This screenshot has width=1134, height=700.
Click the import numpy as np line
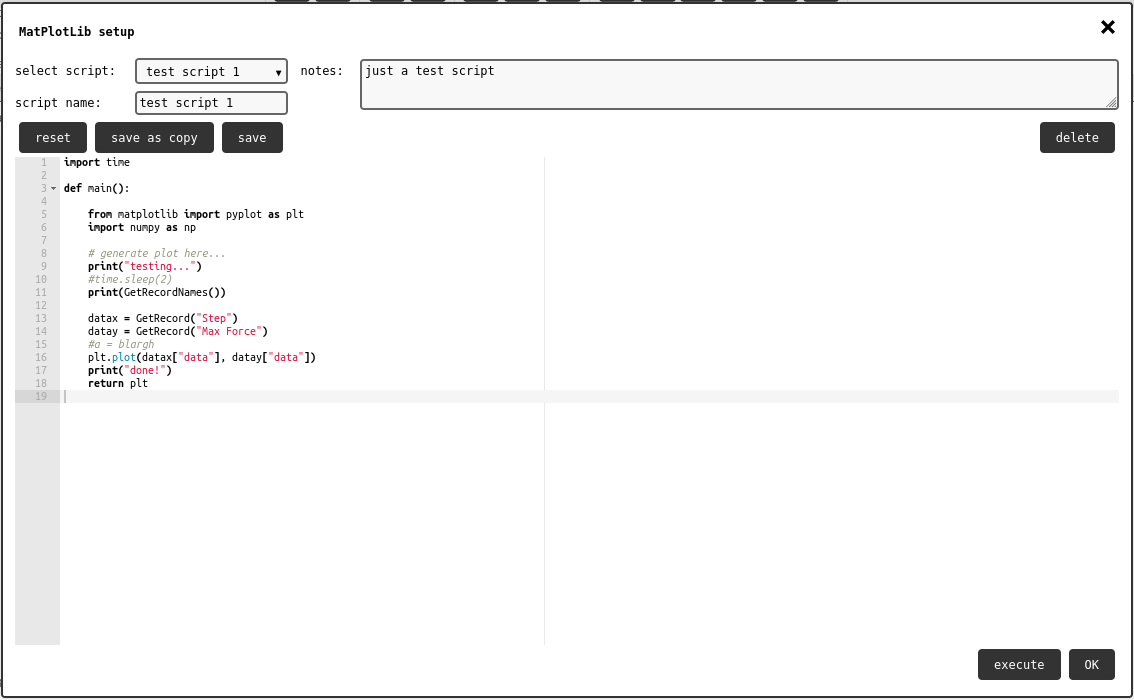pyautogui.click(x=142, y=227)
